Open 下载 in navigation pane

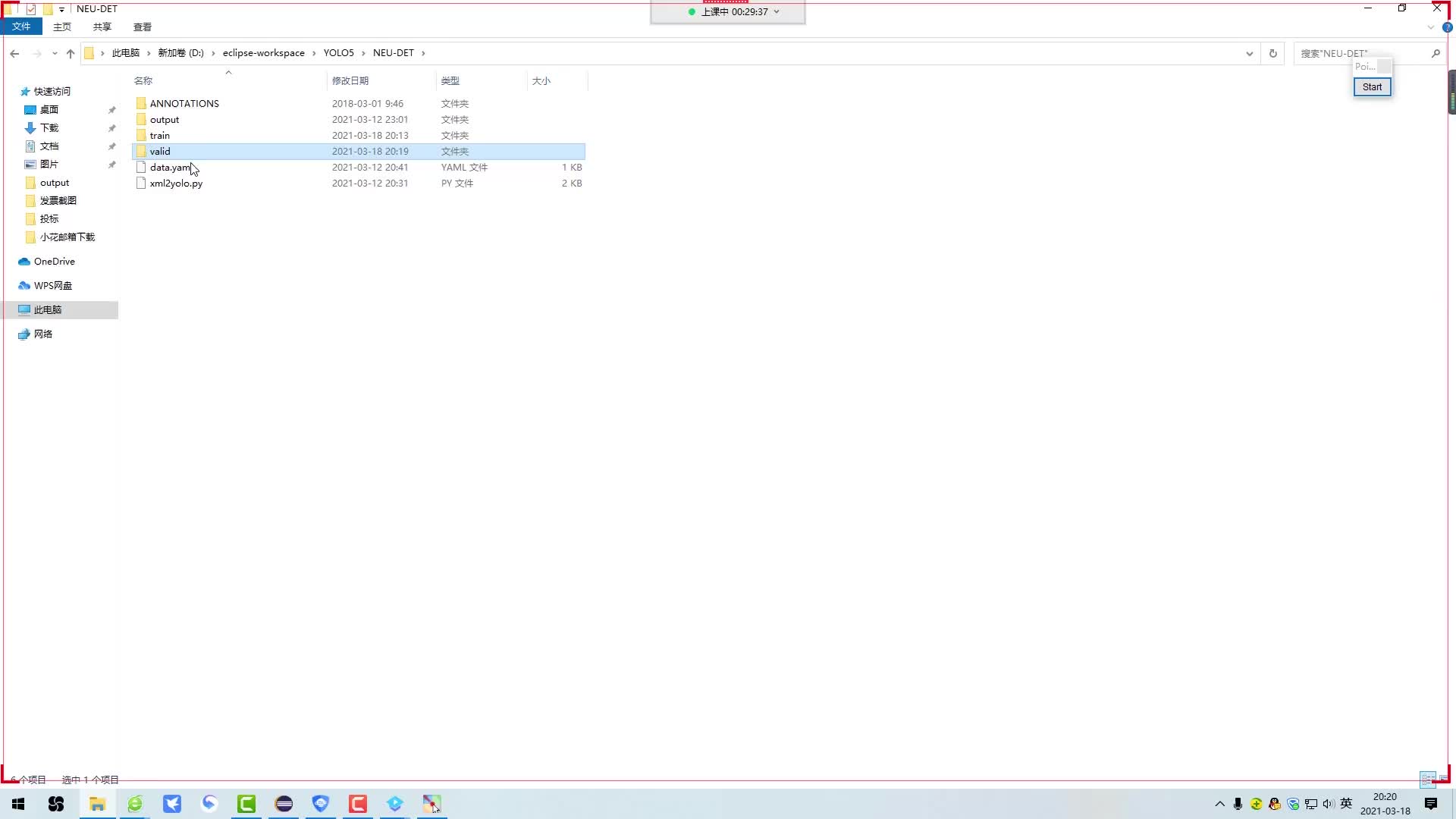click(x=49, y=128)
